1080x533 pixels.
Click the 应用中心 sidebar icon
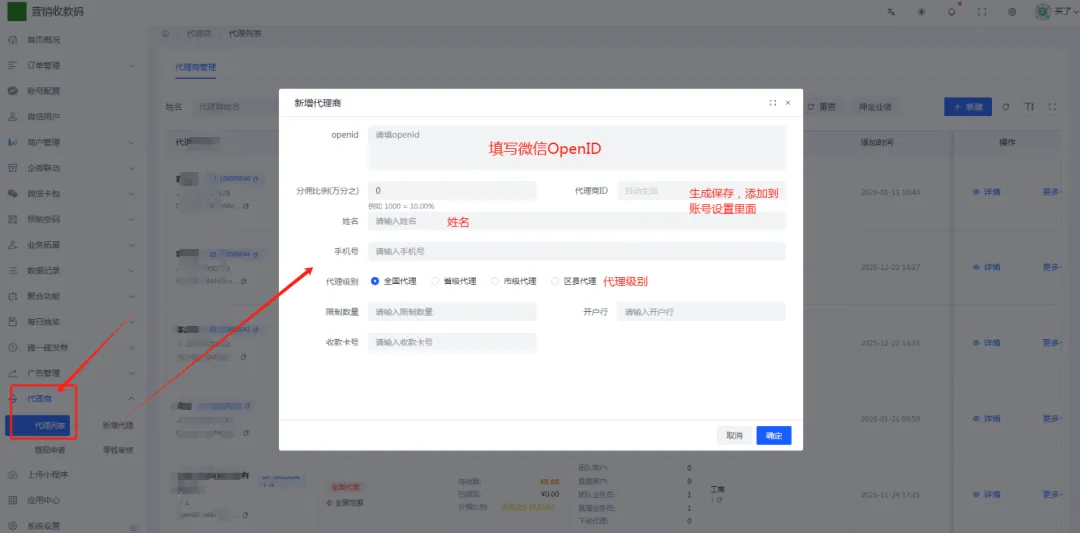coord(12,500)
